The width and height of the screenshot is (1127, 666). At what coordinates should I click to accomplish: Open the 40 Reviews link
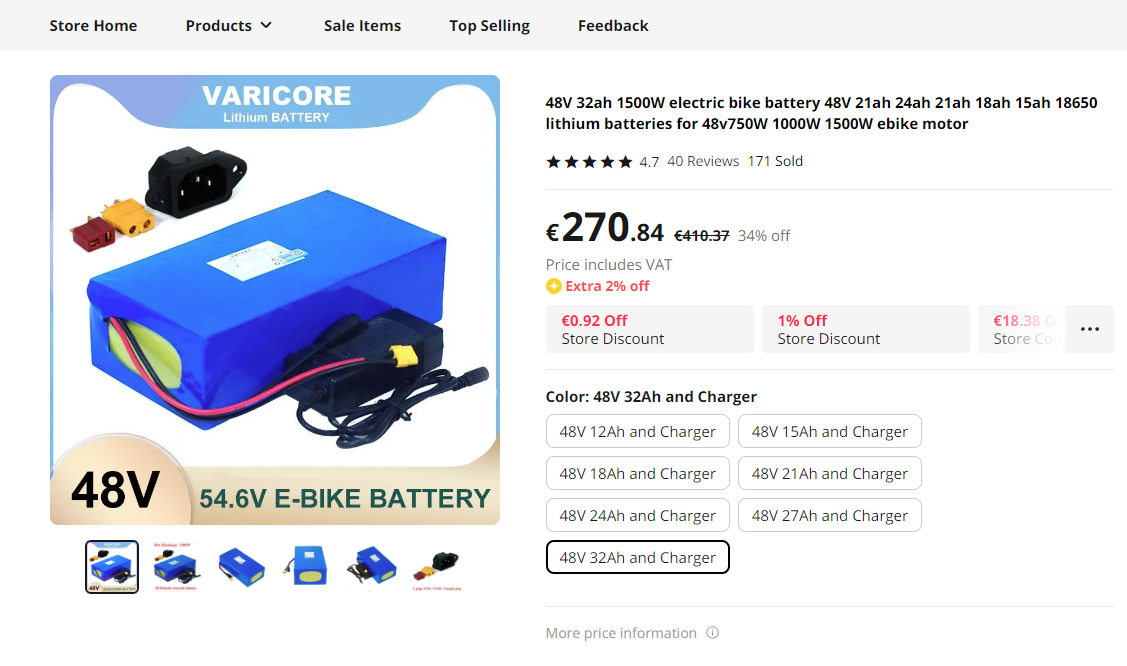703,162
